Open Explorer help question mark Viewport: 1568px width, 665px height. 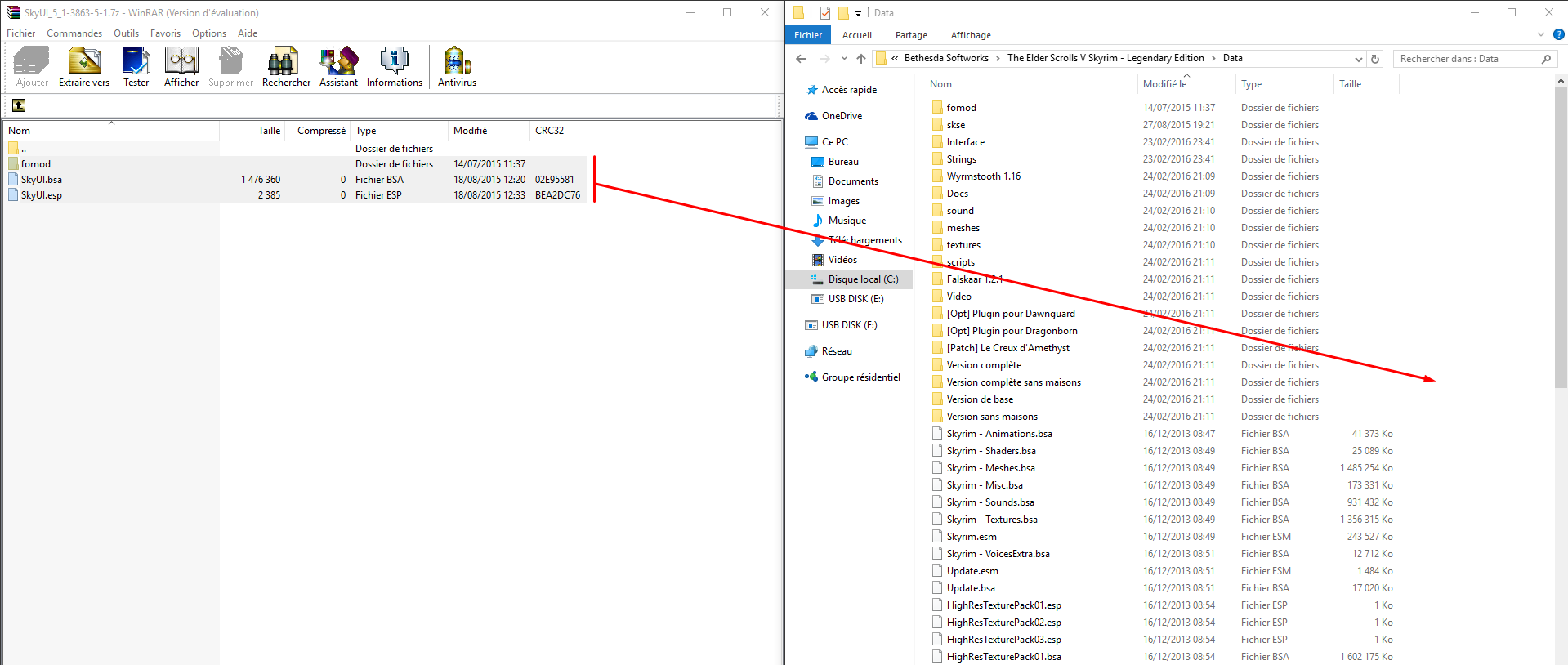(1559, 35)
